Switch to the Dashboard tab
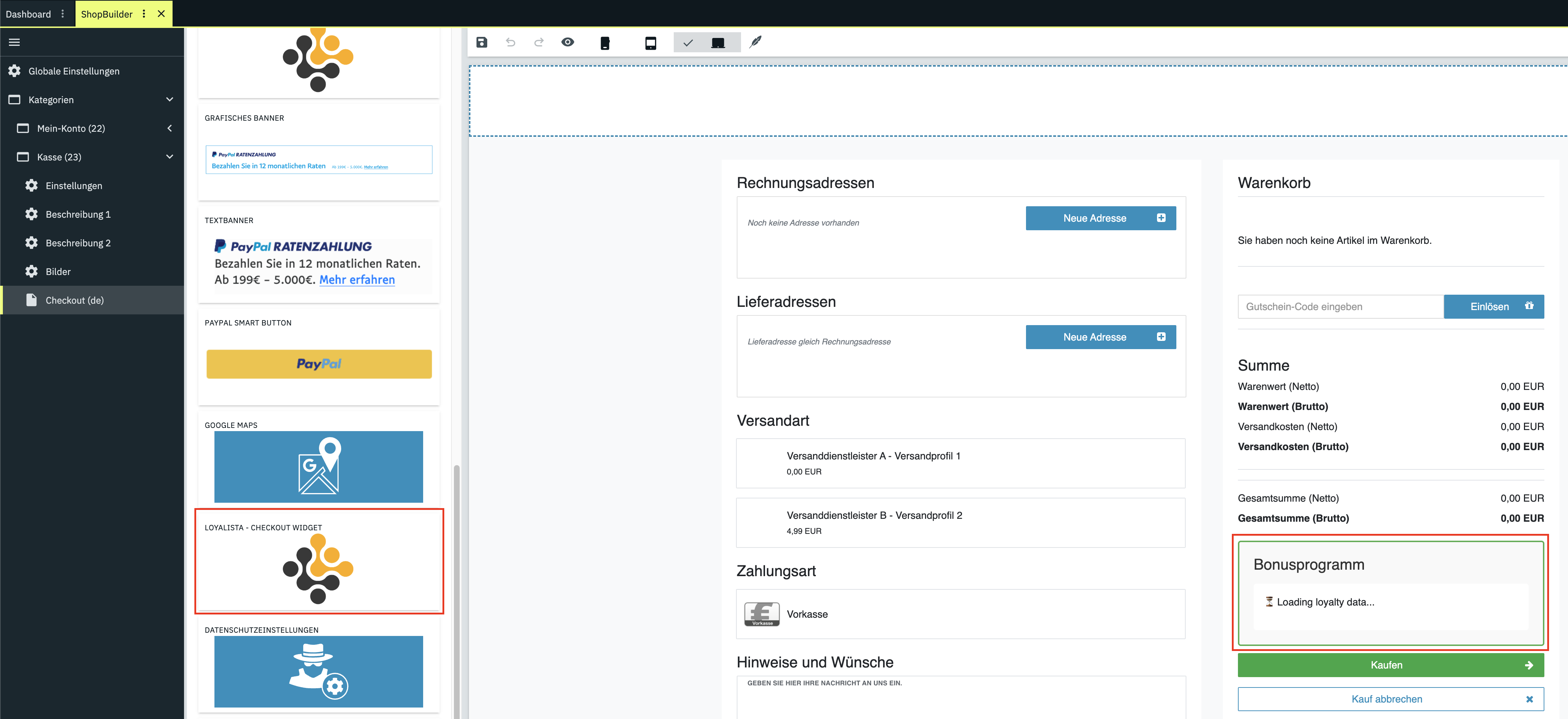 coord(28,13)
